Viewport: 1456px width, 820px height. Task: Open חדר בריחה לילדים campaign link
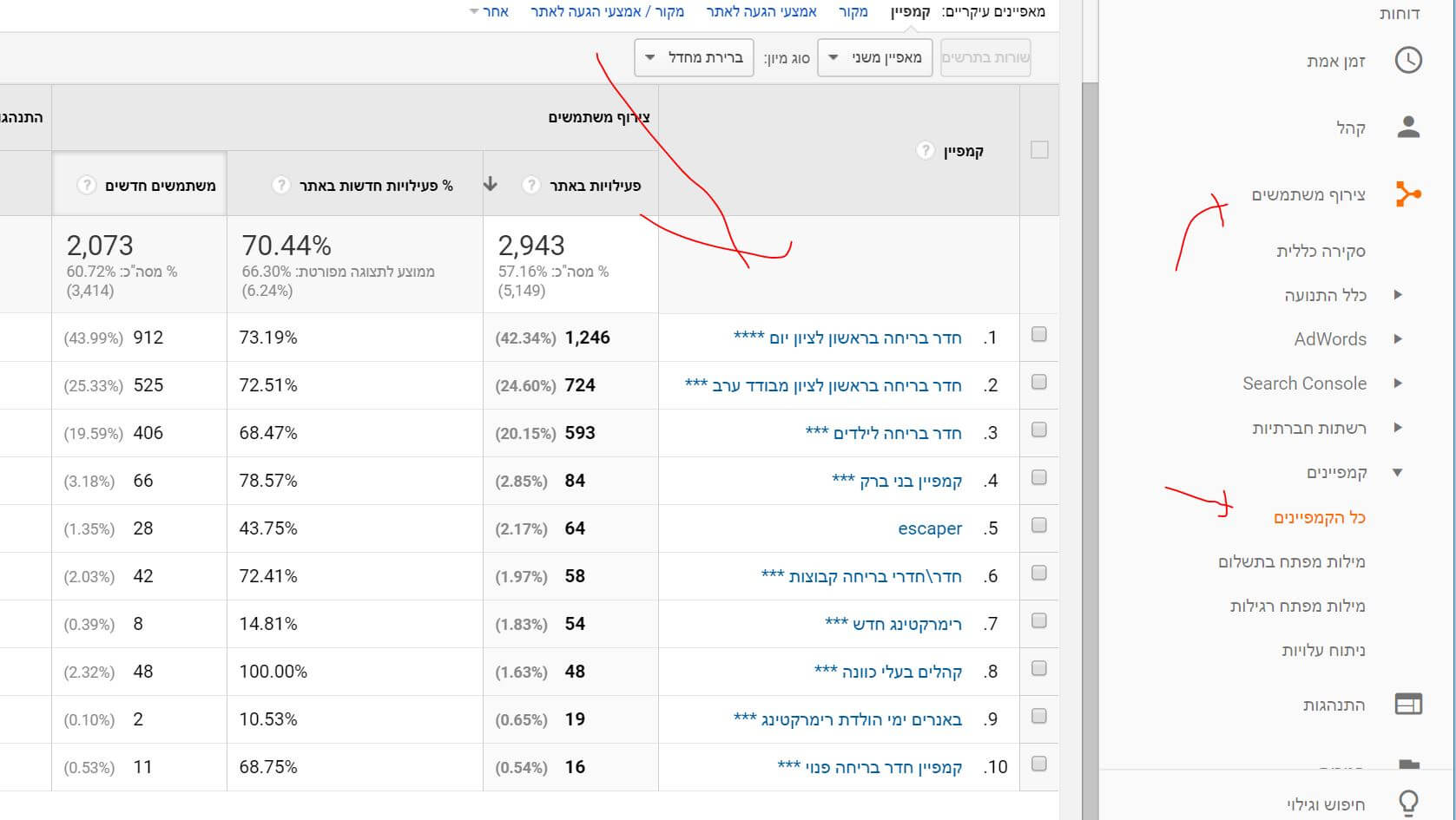click(884, 433)
